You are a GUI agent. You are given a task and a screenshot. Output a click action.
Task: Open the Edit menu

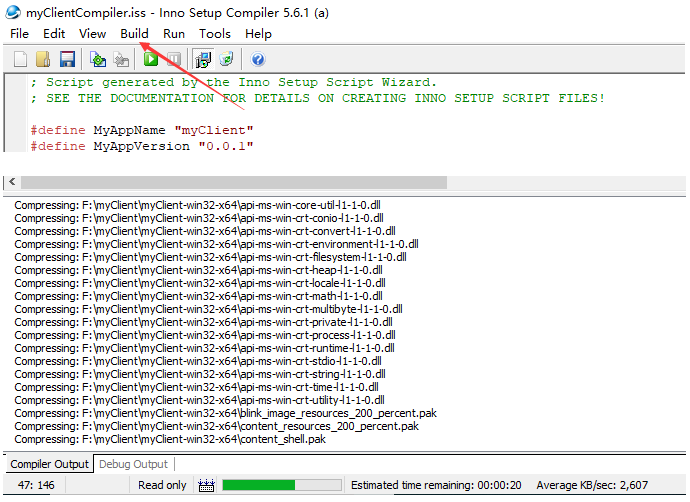click(54, 34)
